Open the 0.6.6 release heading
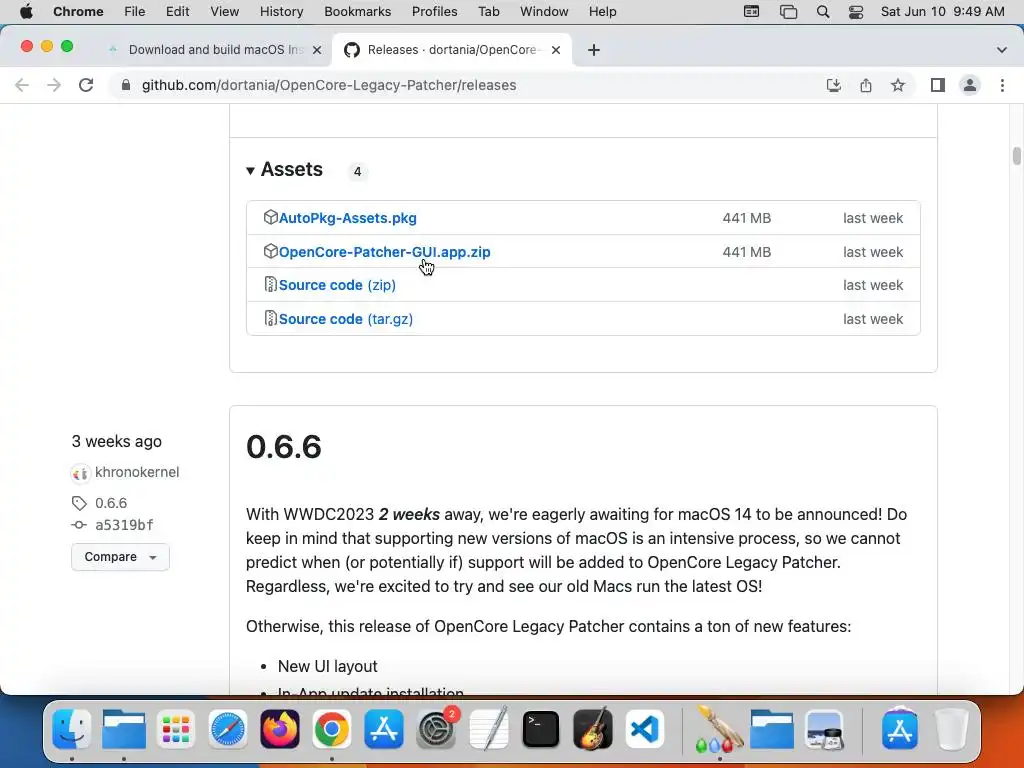Viewport: 1024px width, 768px height. [x=283, y=447]
